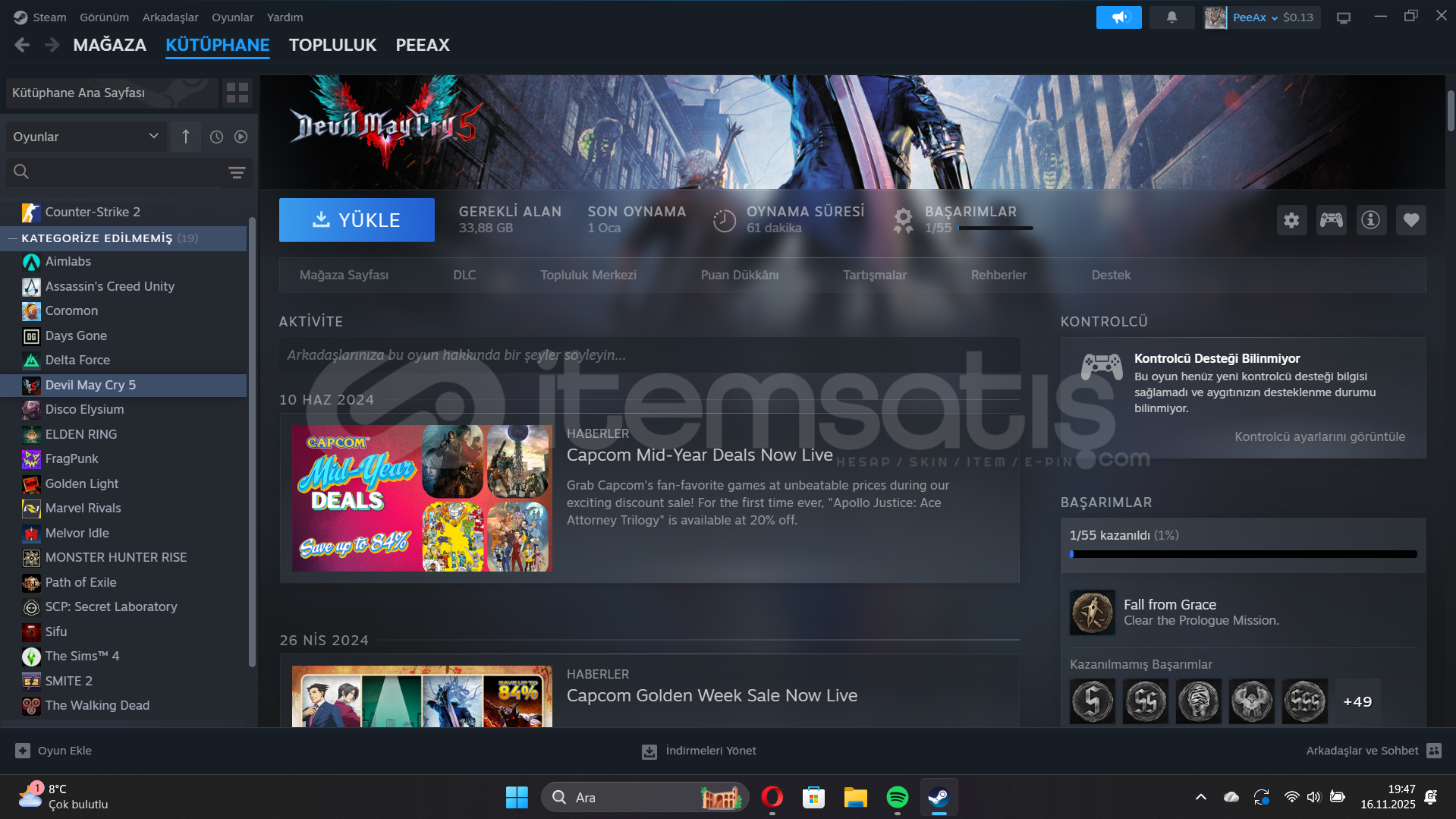This screenshot has width=1456, height=819.
Task: Open the Rehberler link
Action: 998,275
